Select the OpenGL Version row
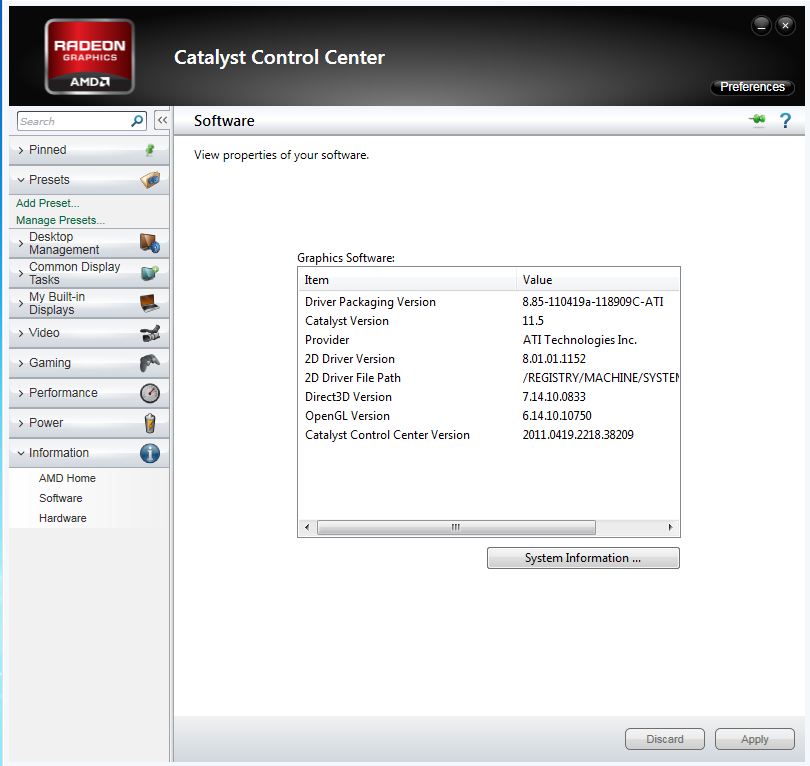810x766 pixels. tap(489, 416)
